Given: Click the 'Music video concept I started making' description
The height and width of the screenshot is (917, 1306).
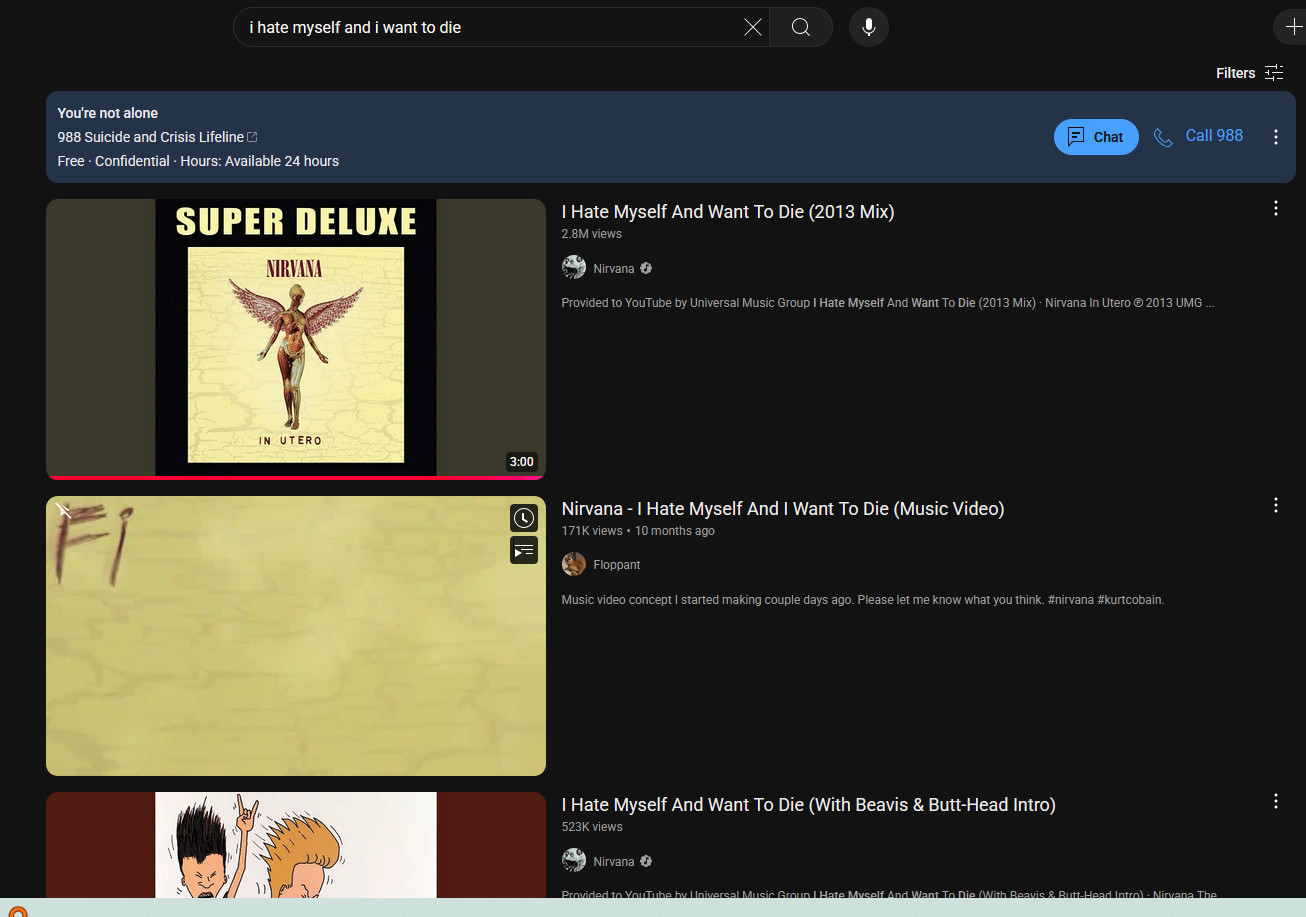Looking at the screenshot, I should coord(863,600).
